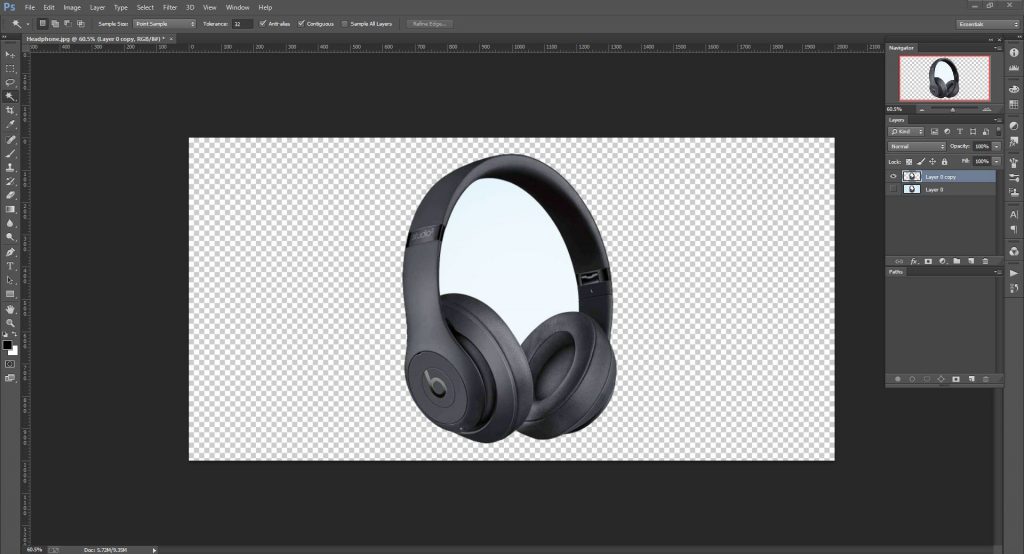Screen dimensions: 1024x554
Task: Select the Path Selection tool
Action: click(10, 280)
